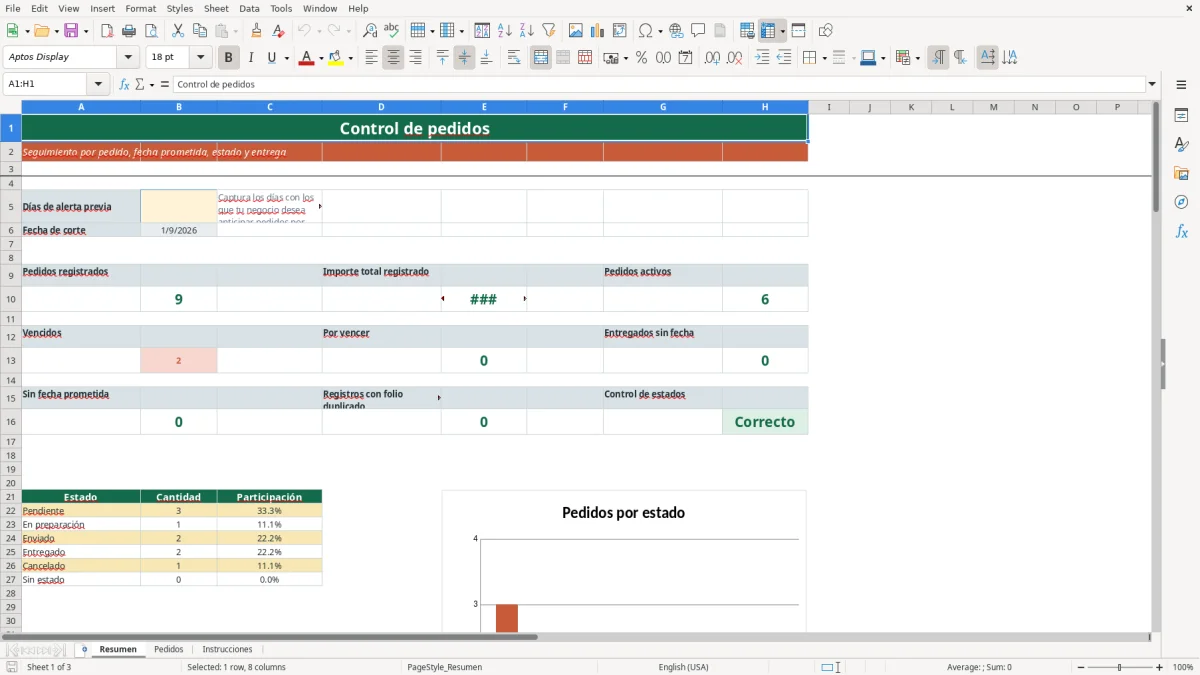Switch to the Pedidos sheet tab
The height and width of the screenshot is (675, 1200).
169,650
